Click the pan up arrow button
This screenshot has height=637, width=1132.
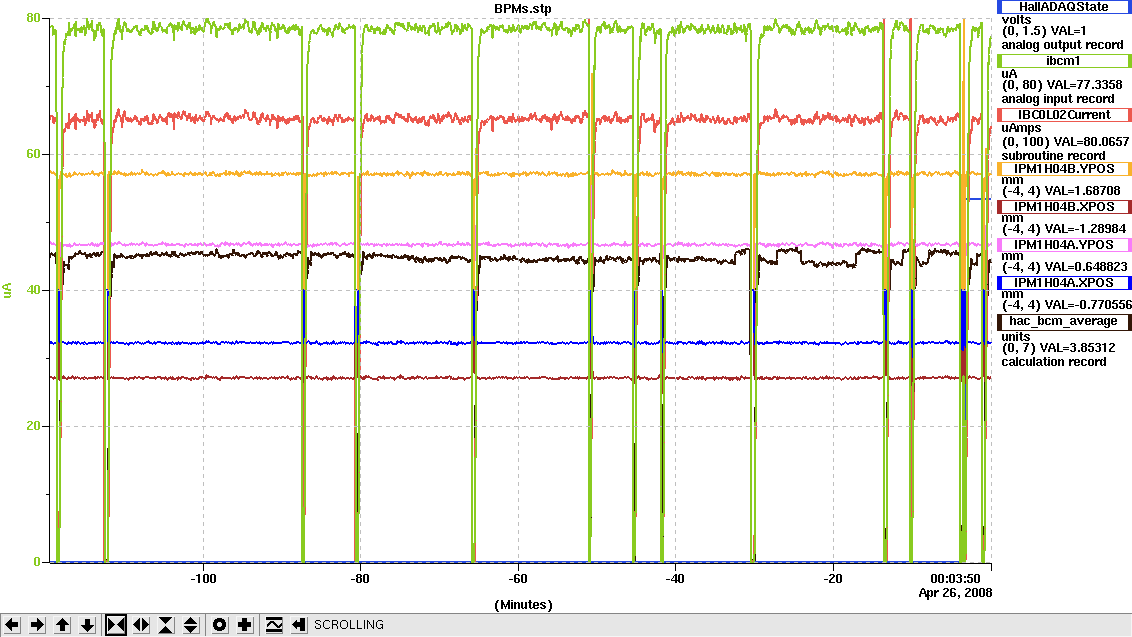click(63, 625)
